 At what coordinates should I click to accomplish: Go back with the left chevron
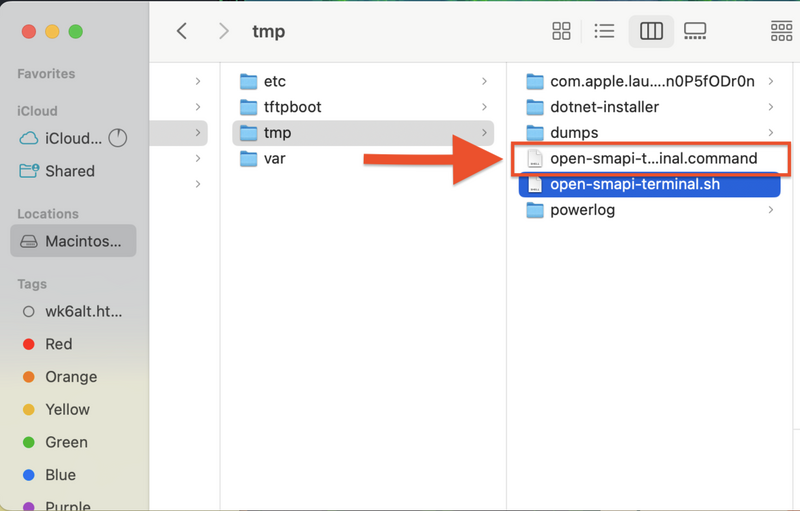tap(182, 31)
